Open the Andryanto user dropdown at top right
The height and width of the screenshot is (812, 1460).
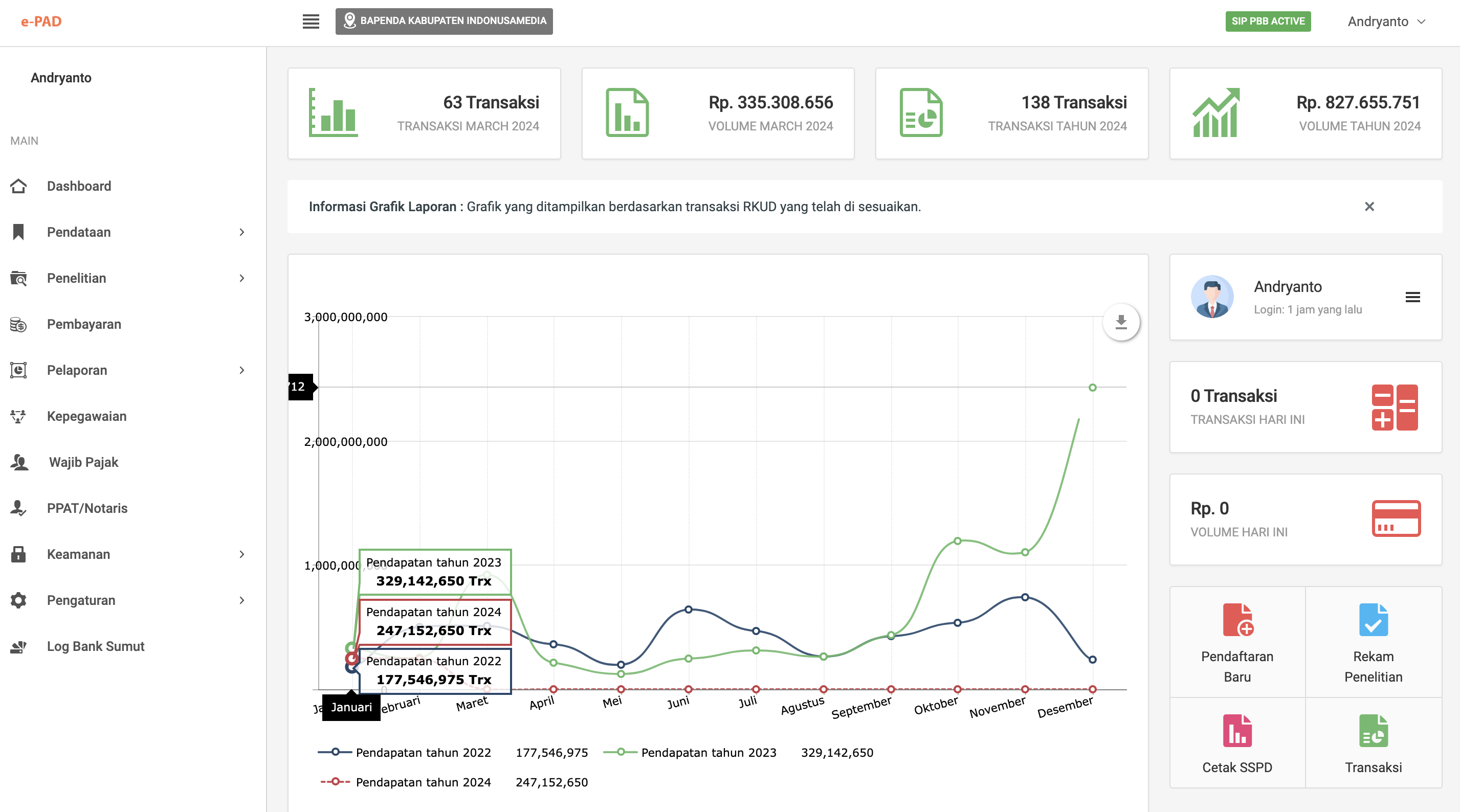point(1386,21)
